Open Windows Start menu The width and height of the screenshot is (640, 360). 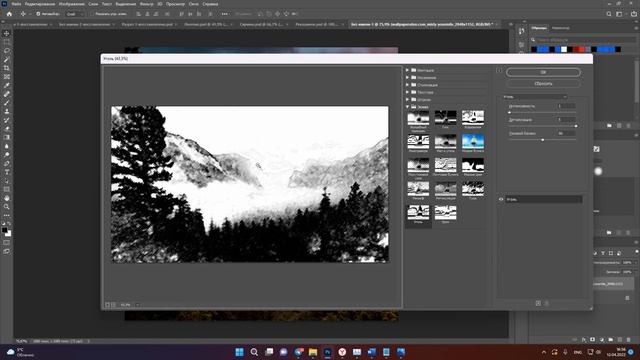(x=240, y=352)
